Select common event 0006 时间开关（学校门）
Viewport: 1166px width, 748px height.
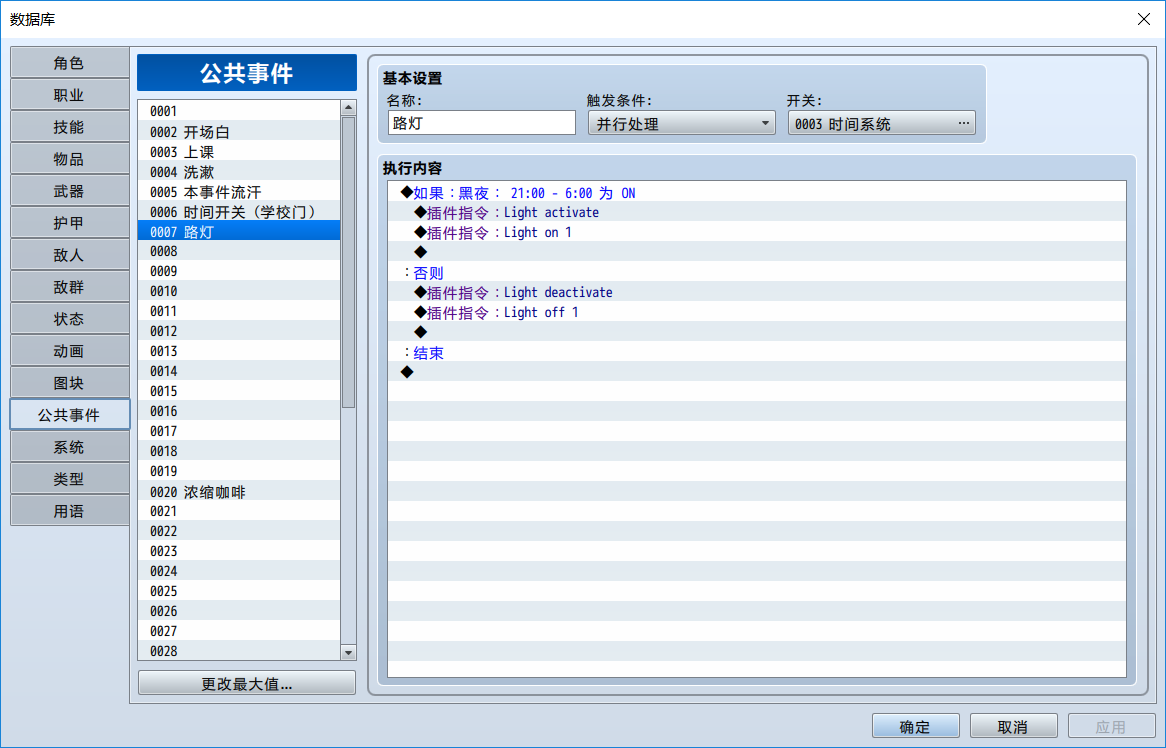[239, 212]
